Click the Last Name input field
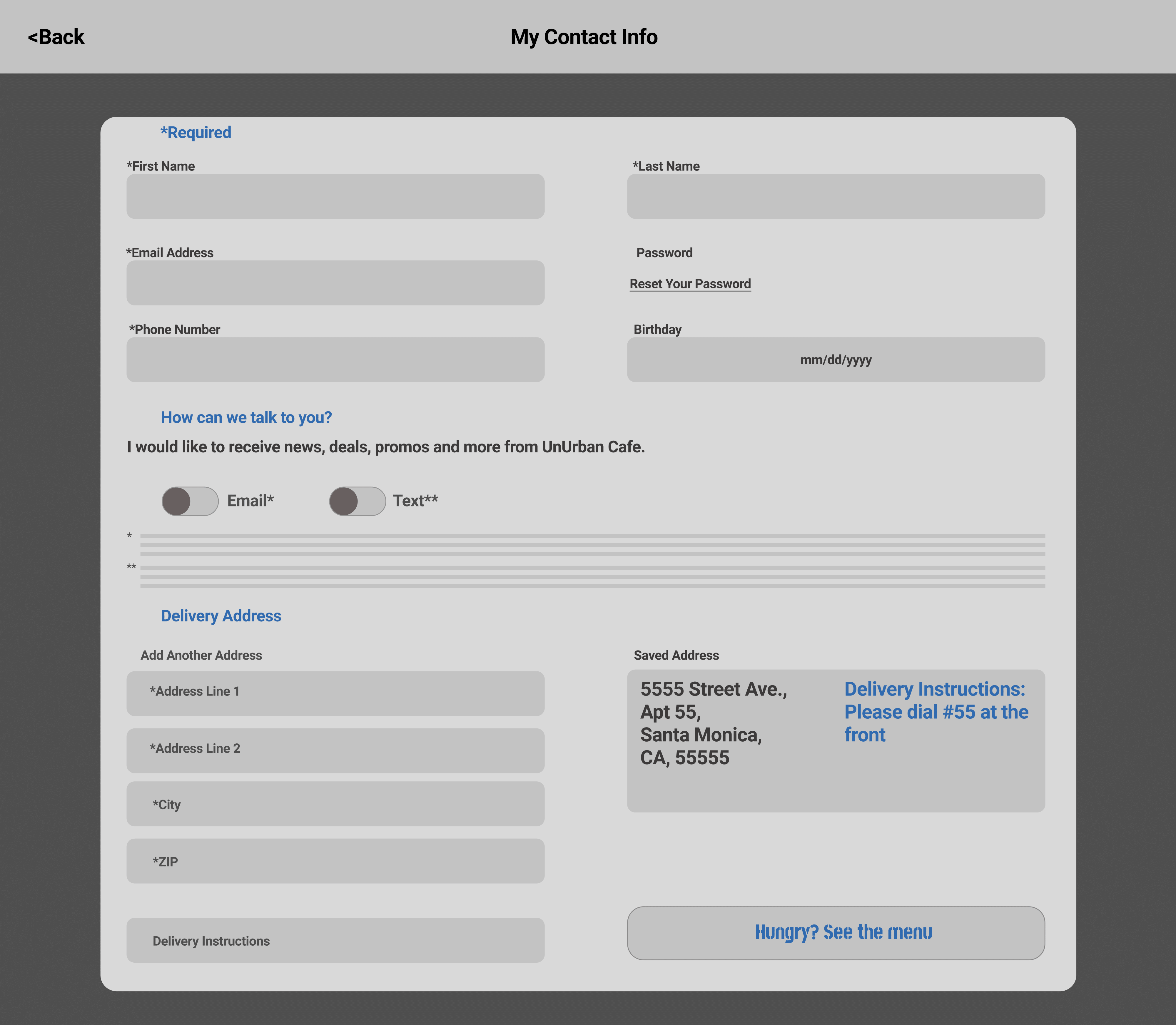1176x1025 pixels. click(836, 196)
